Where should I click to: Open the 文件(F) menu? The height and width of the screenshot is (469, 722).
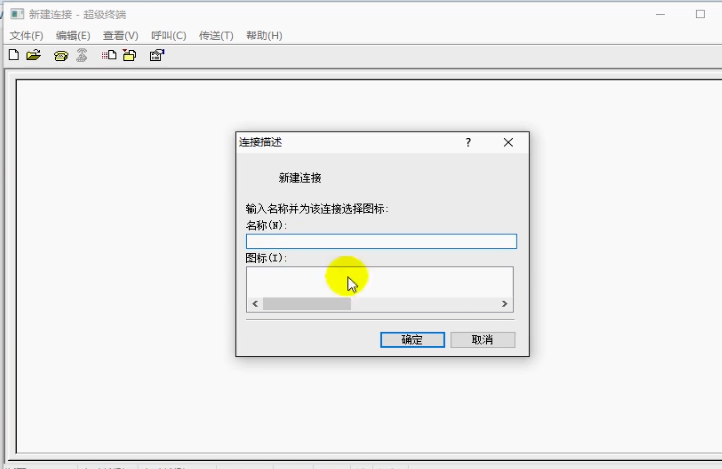click(26, 35)
